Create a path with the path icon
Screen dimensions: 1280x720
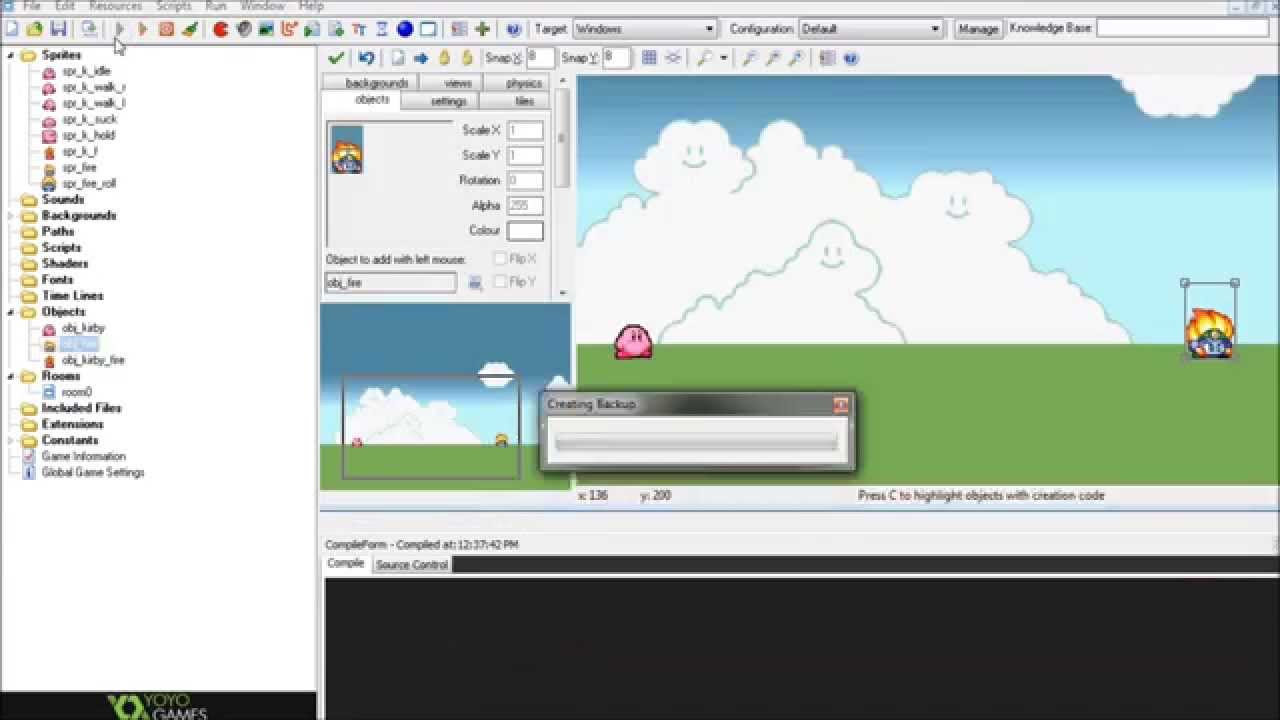[x=289, y=29]
